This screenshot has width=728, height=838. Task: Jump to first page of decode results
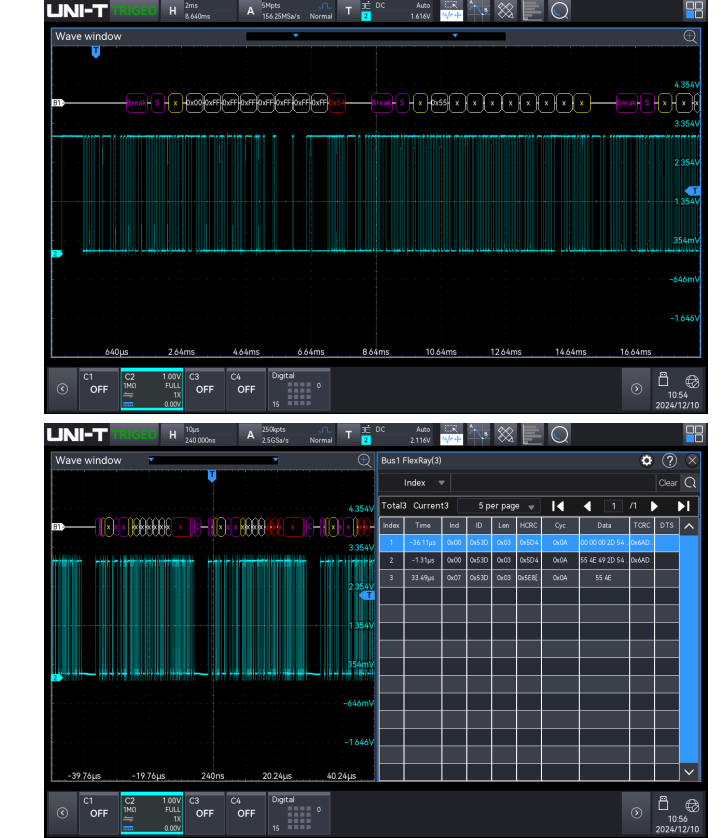click(x=558, y=506)
